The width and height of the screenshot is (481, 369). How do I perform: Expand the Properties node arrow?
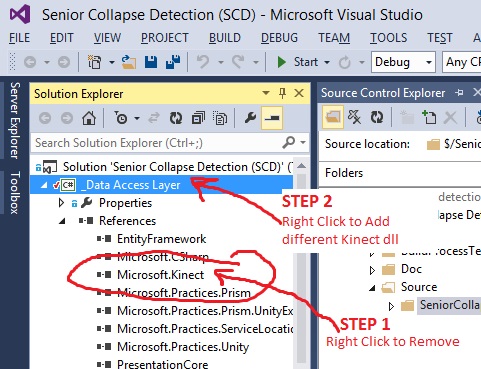(x=61, y=203)
